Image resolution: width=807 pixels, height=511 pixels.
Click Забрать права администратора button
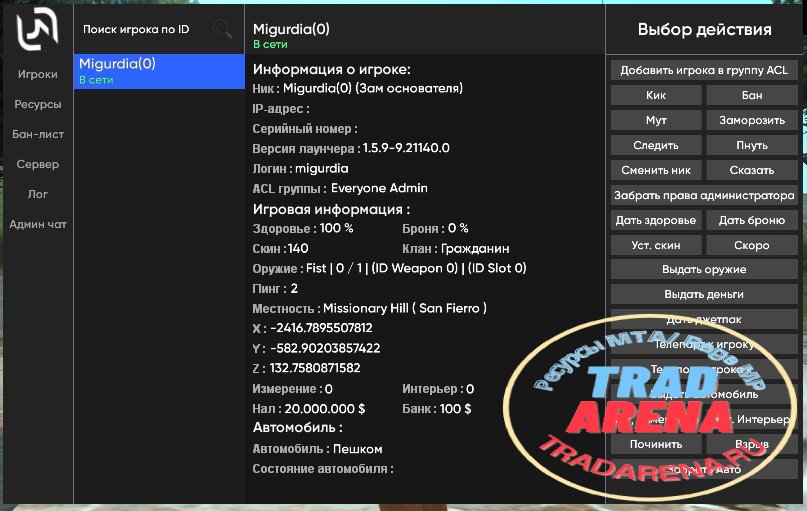(704, 196)
